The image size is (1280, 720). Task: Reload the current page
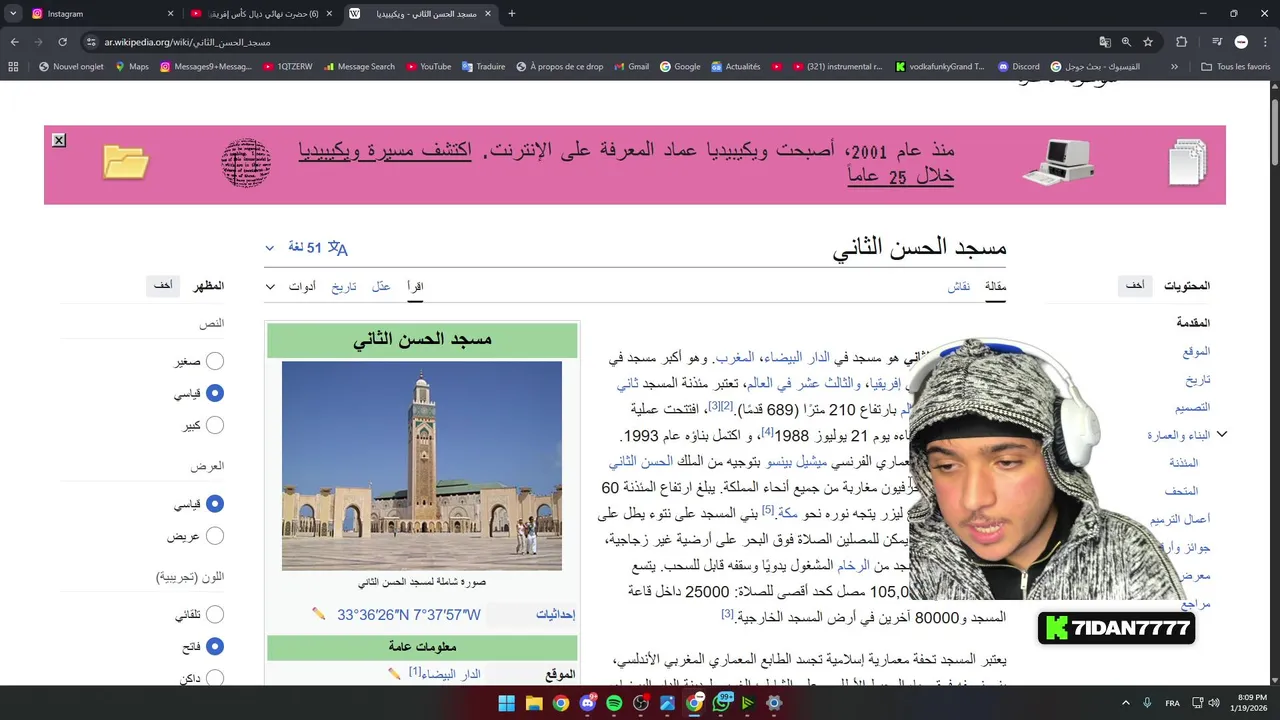coord(62,42)
